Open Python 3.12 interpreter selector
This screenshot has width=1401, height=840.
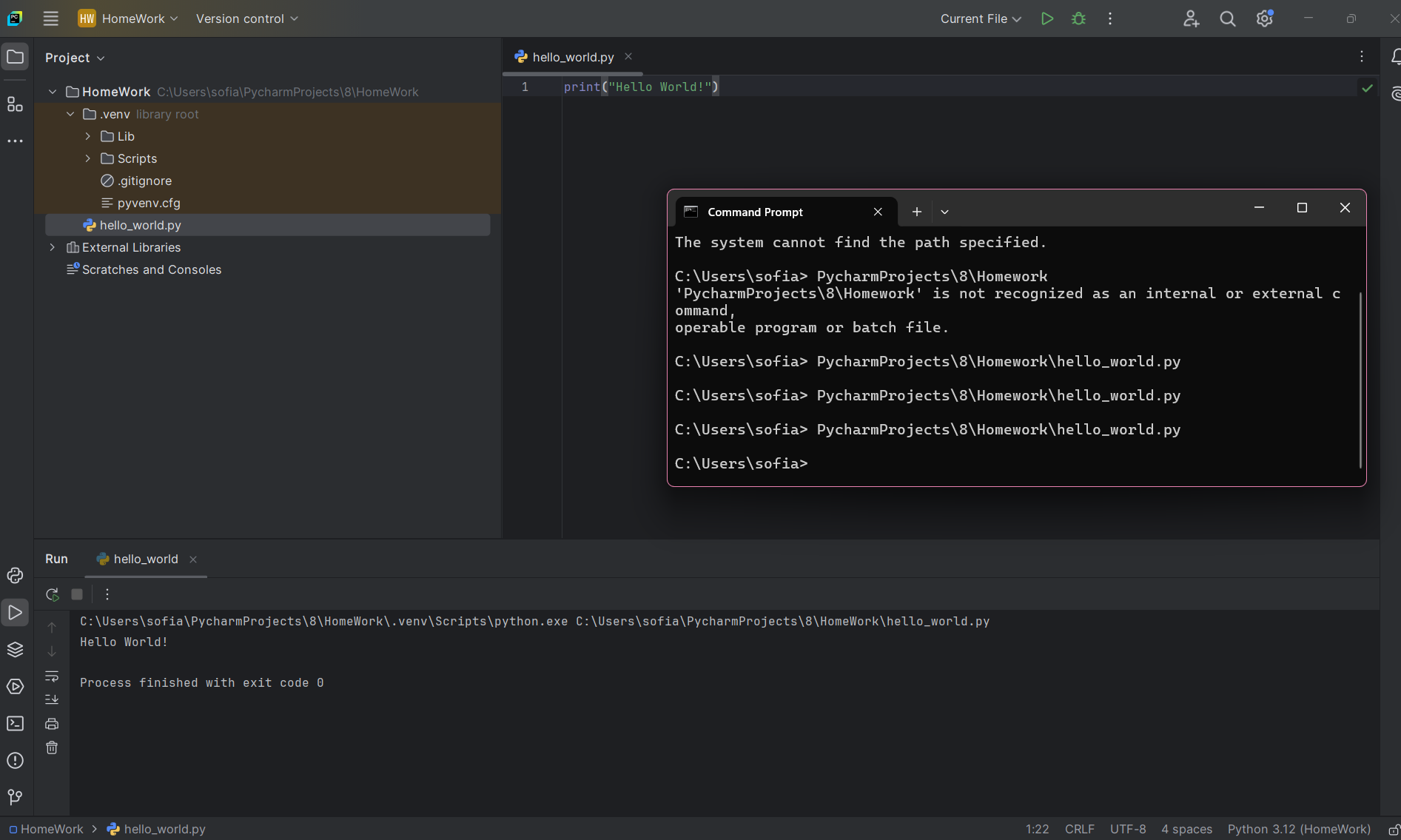coord(1299,829)
